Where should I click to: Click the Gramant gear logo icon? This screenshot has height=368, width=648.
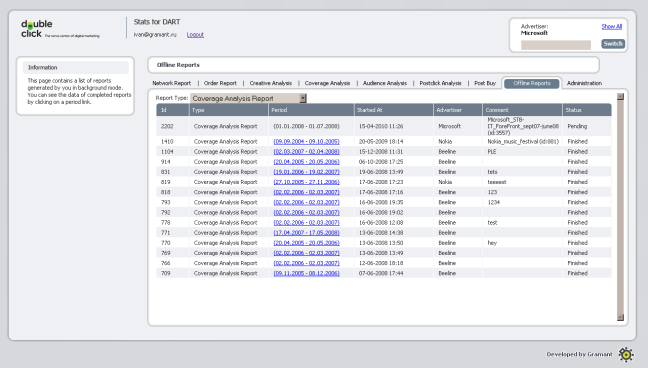tap(626, 354)
